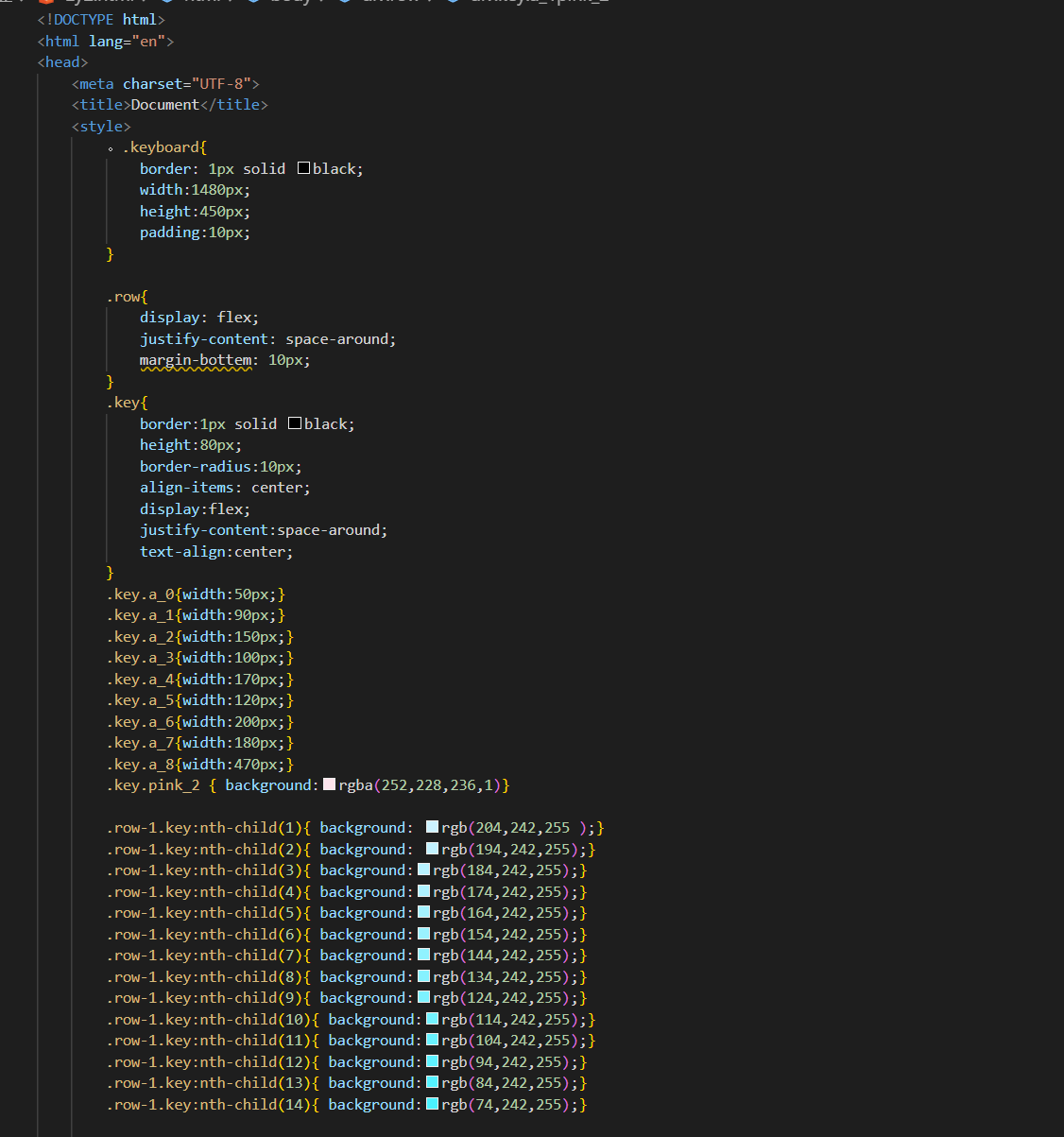Open the color picker for rgb(204,242,255)
The width and height of the screenshot is (1064, 1137).
pyautogui.click(x=431, y=827)
